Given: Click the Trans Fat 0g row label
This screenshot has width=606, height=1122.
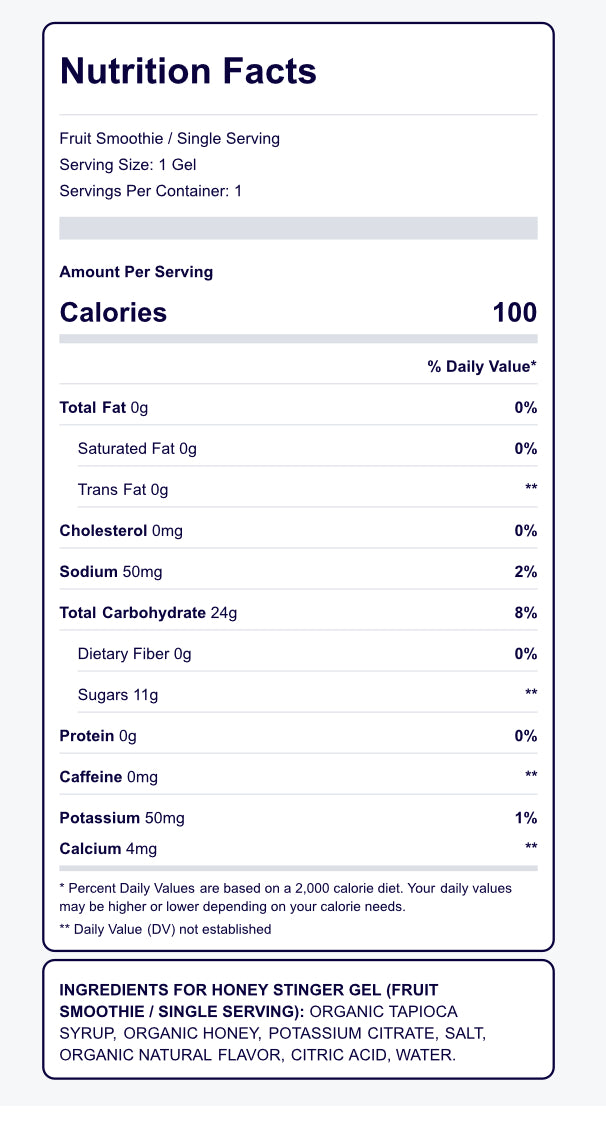Looking at the screenshot, I should click(123, 490).
